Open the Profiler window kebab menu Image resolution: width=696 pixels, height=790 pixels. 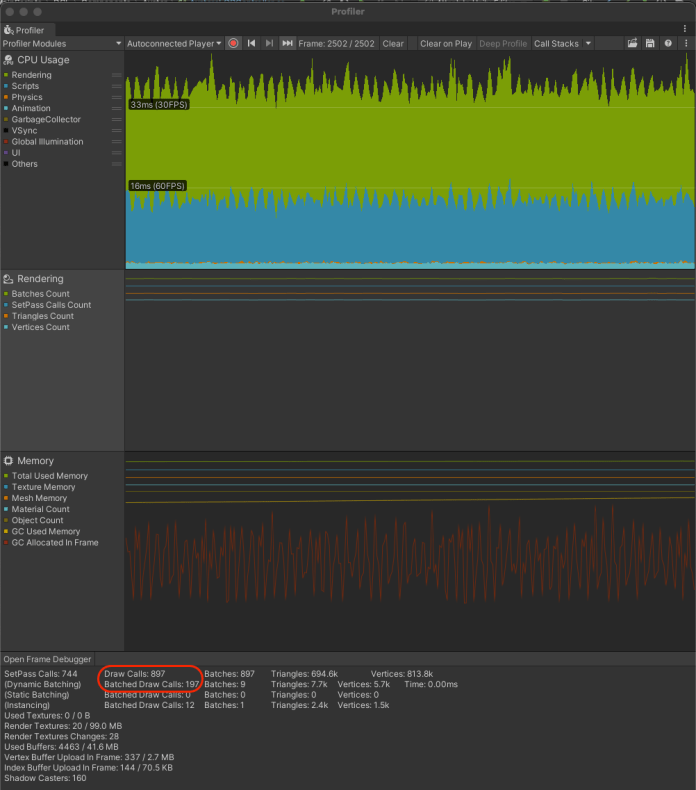(685, 44)
